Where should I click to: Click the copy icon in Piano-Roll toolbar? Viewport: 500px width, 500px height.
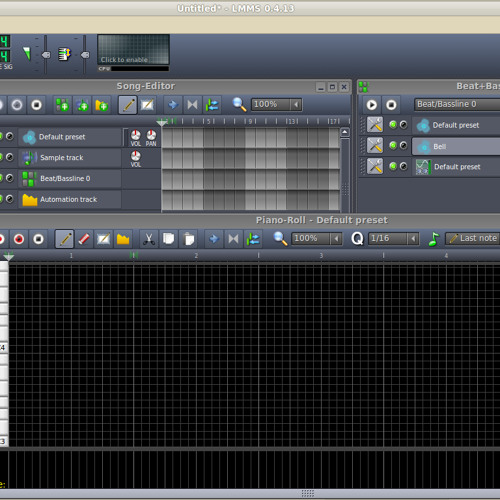click(x=169, y=239)
